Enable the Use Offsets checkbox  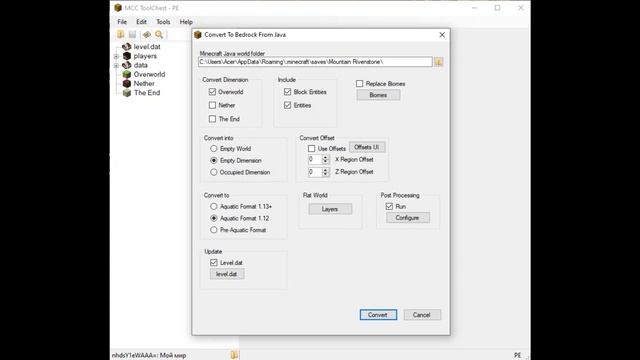[311, 149]
